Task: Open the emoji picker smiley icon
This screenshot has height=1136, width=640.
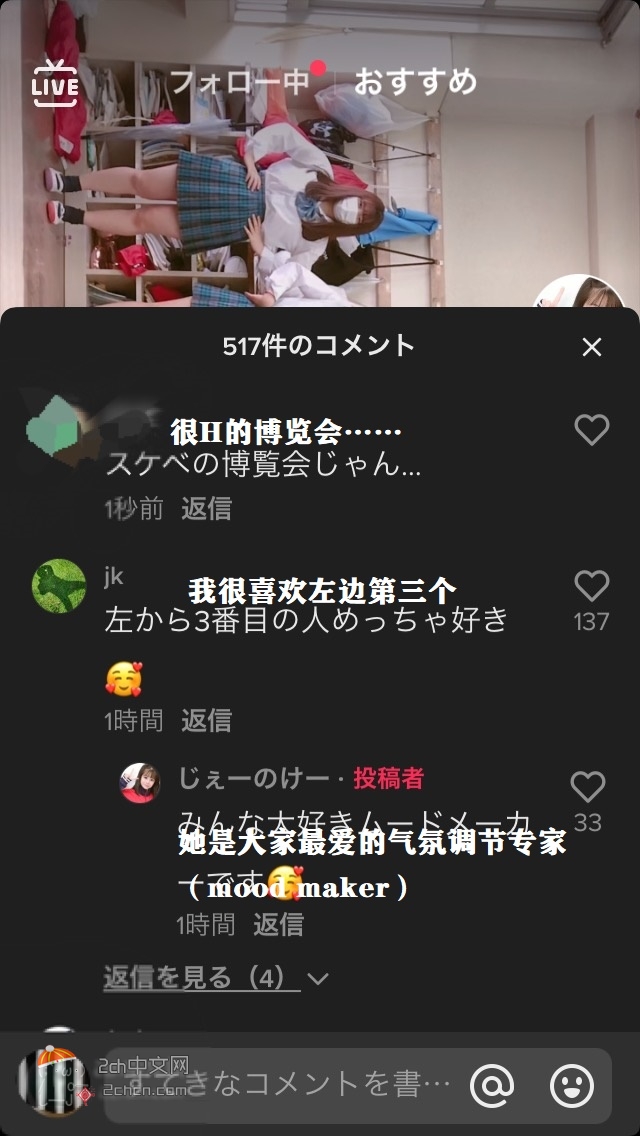Action: (x=572, y=1085)
